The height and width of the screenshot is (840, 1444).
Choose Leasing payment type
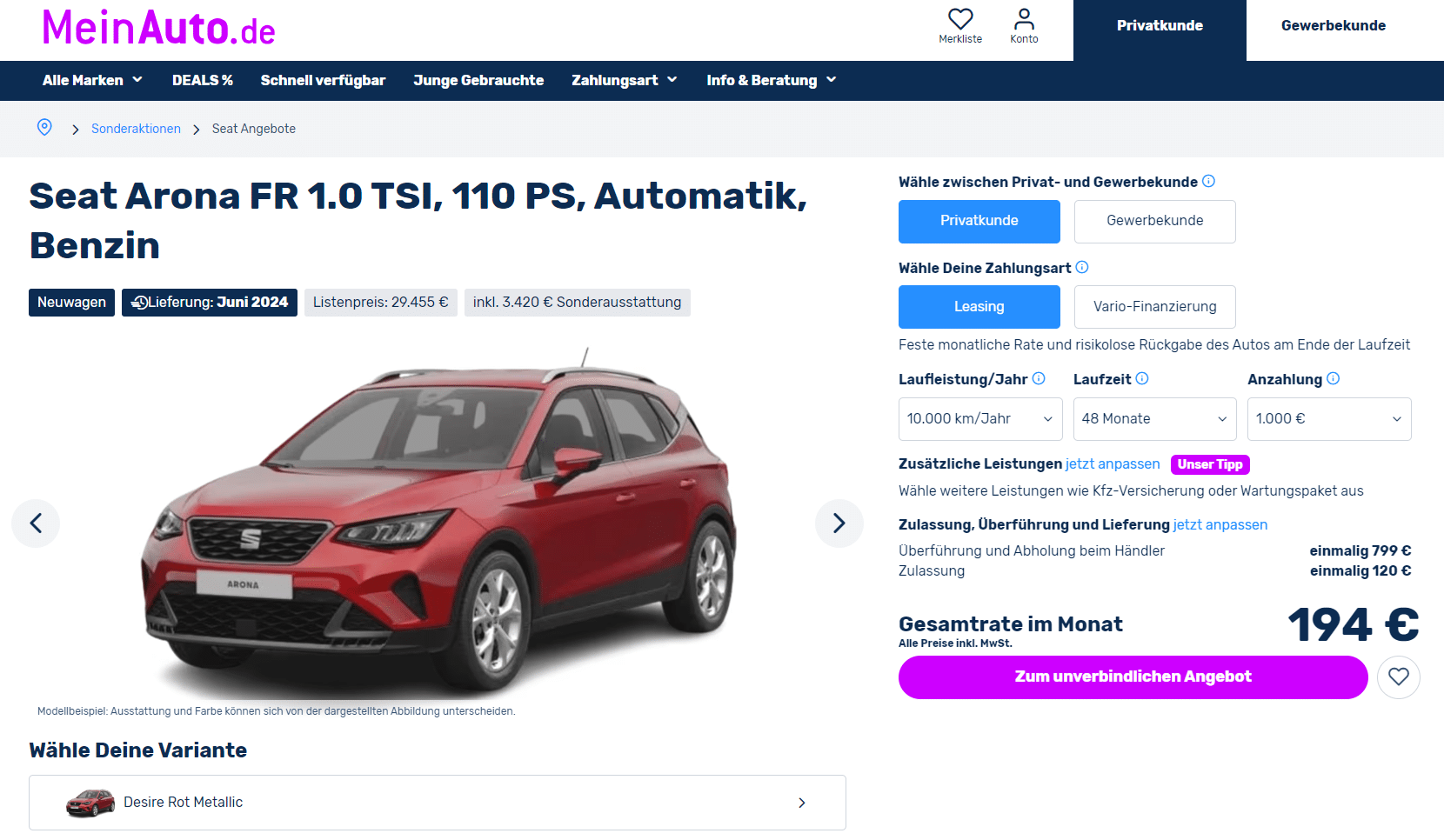coord(979,307)
